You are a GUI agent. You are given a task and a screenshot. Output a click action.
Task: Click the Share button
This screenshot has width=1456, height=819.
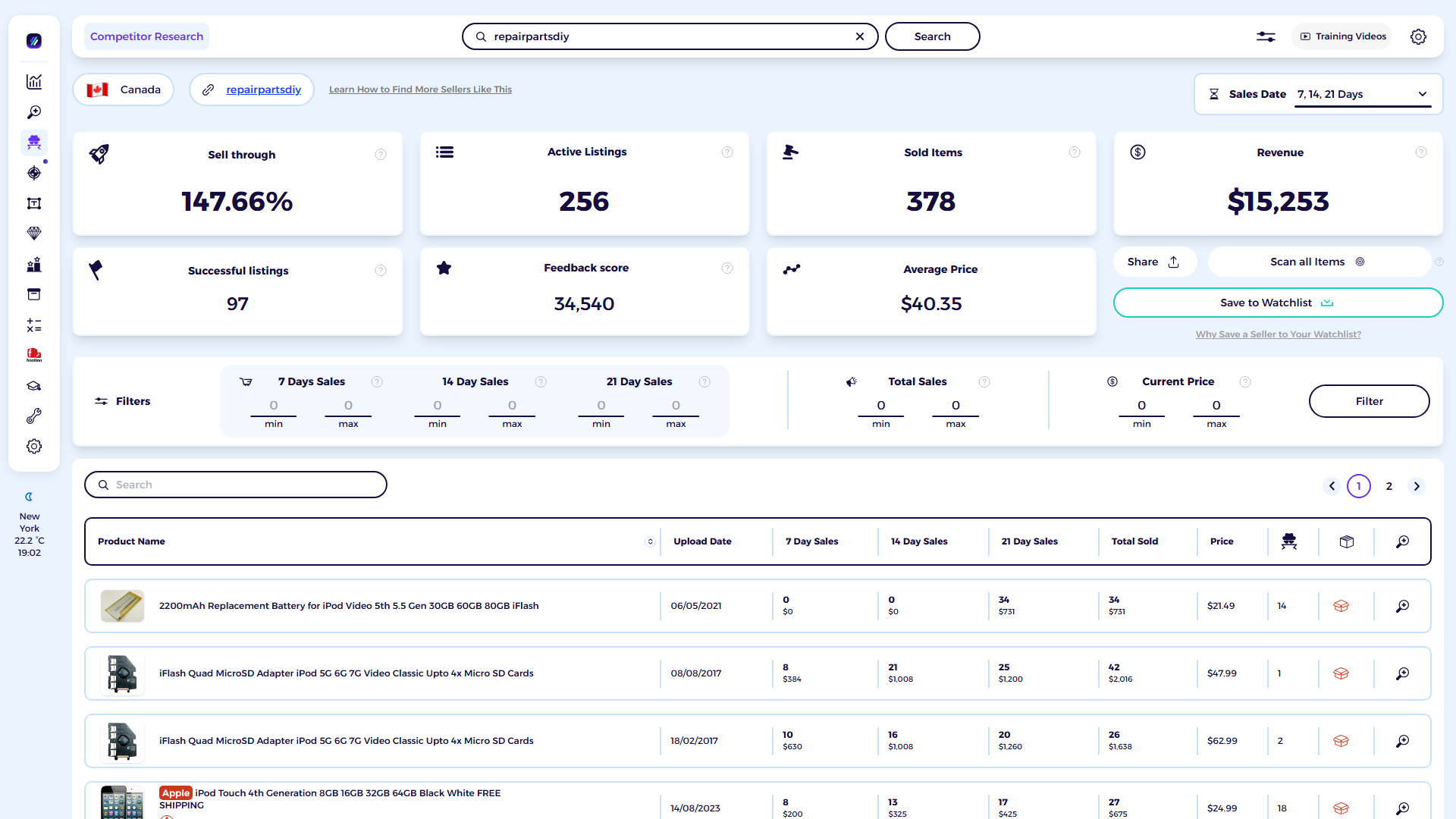[x=1154, y=262]
